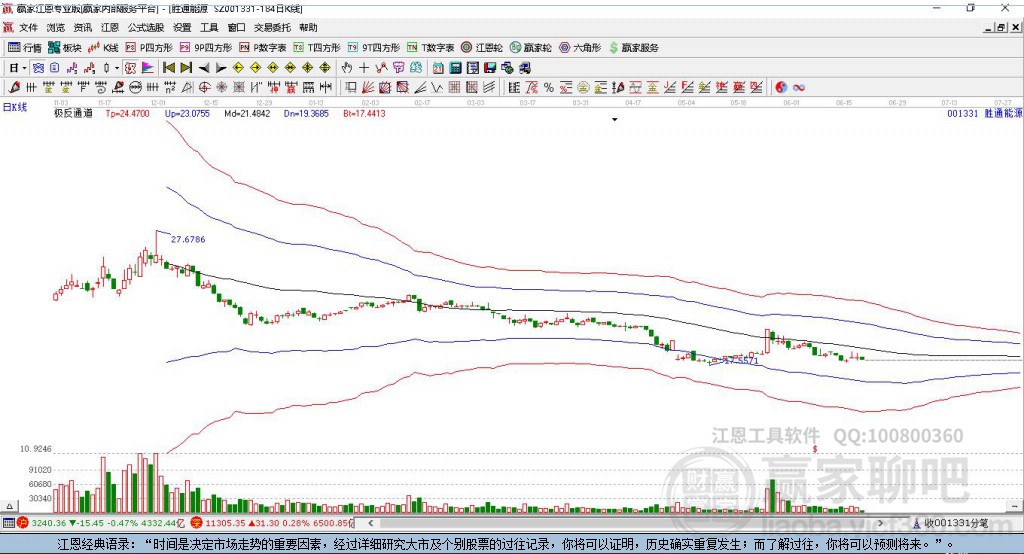1024x554 pixels.
Task: Open the 交易委托 menu
Action: click(x=272, y=27)
